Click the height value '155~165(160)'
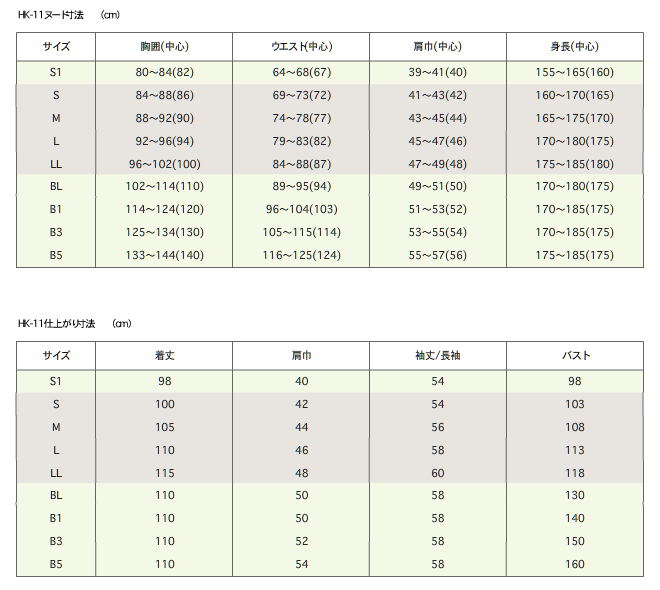660x590 pixels. click(575, 72)
